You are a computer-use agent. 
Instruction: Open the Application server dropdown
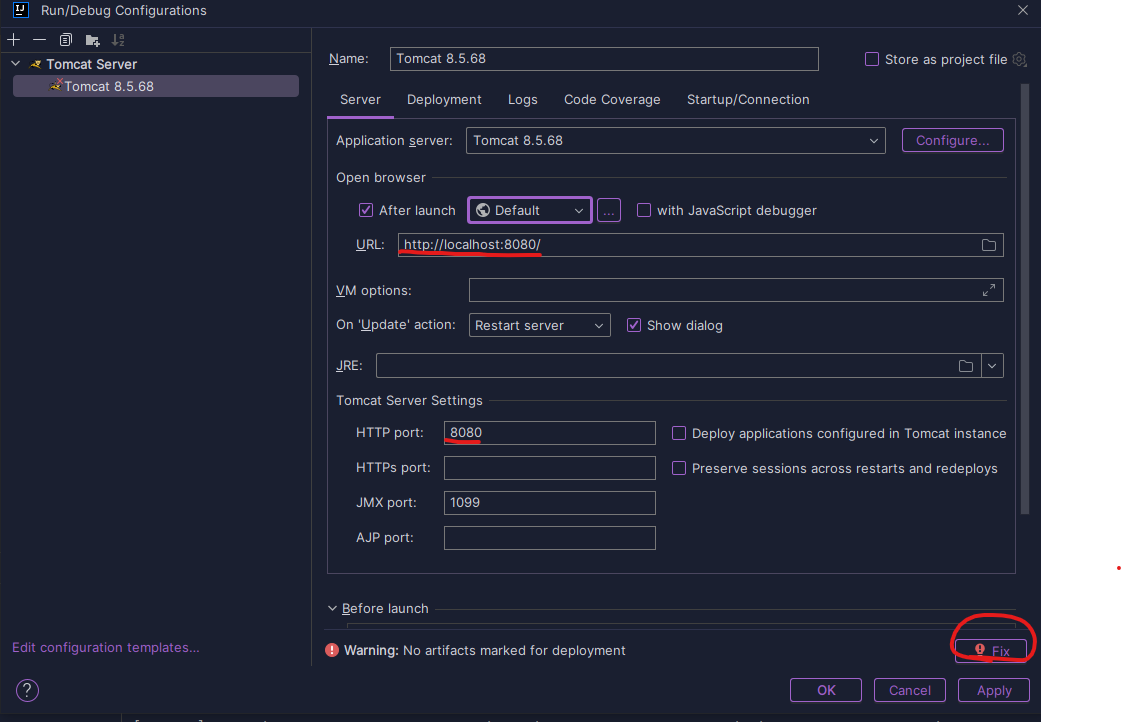[x=676, y=140]
